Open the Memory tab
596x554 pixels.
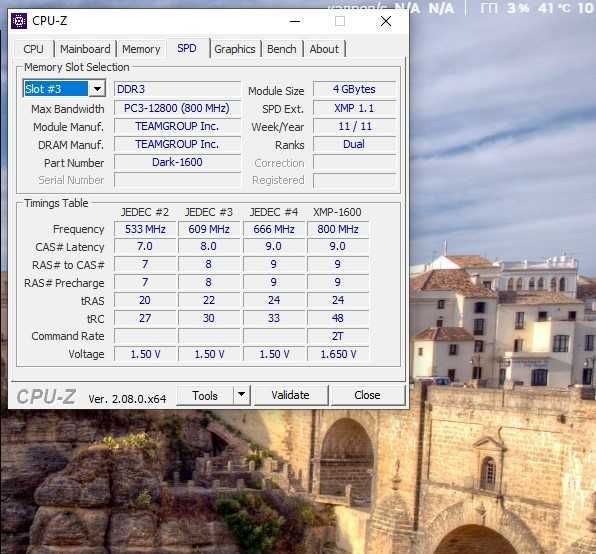[x=141, y=49]
